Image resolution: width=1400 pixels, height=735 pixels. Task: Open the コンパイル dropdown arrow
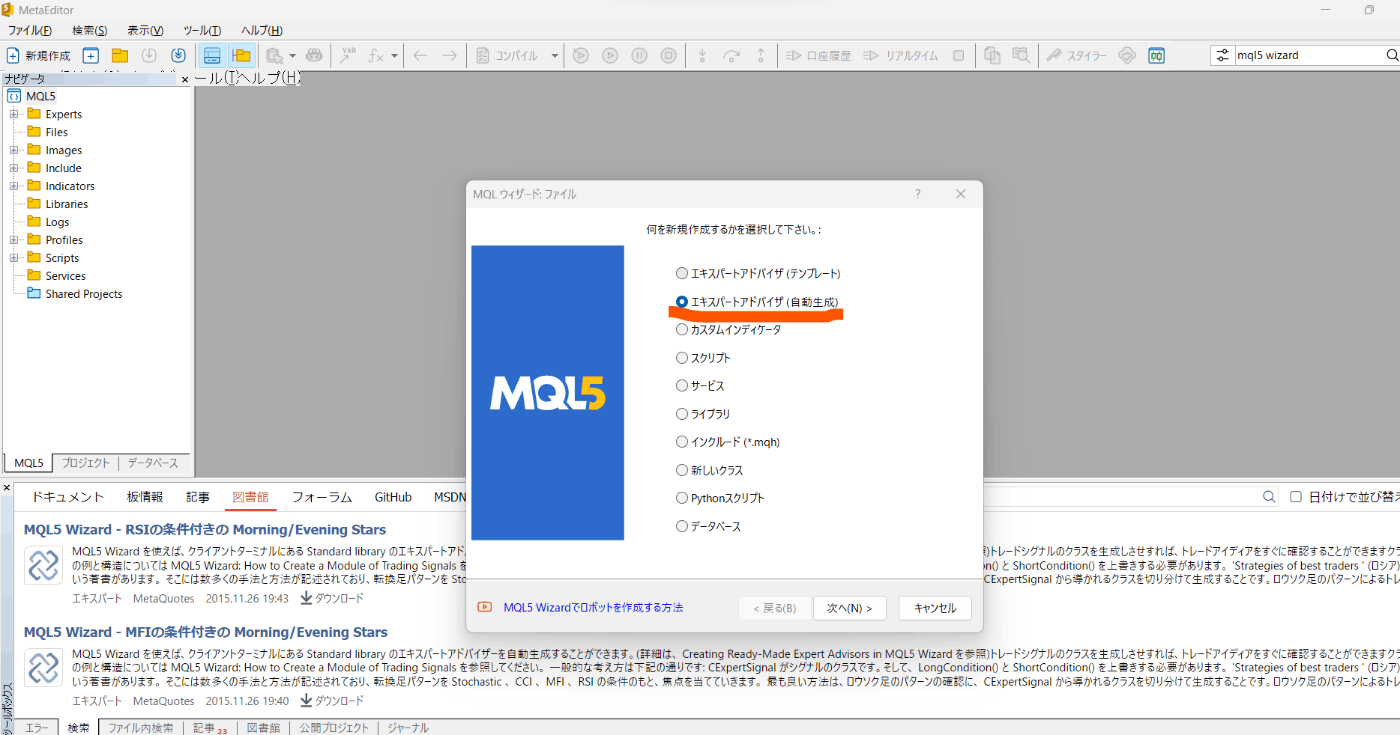tap(555, 56)
